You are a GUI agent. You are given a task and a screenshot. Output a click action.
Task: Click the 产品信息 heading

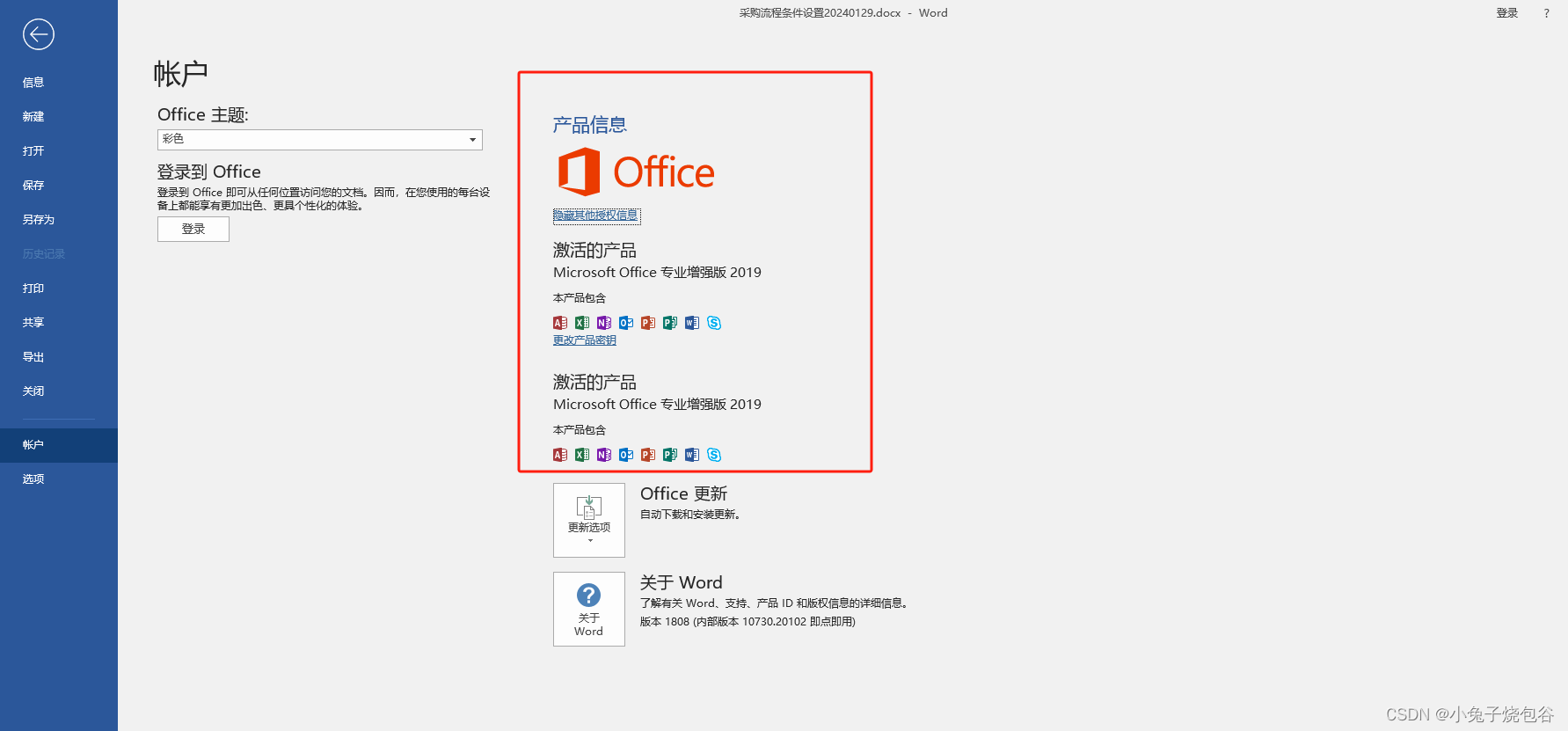(x=590, y=125)
